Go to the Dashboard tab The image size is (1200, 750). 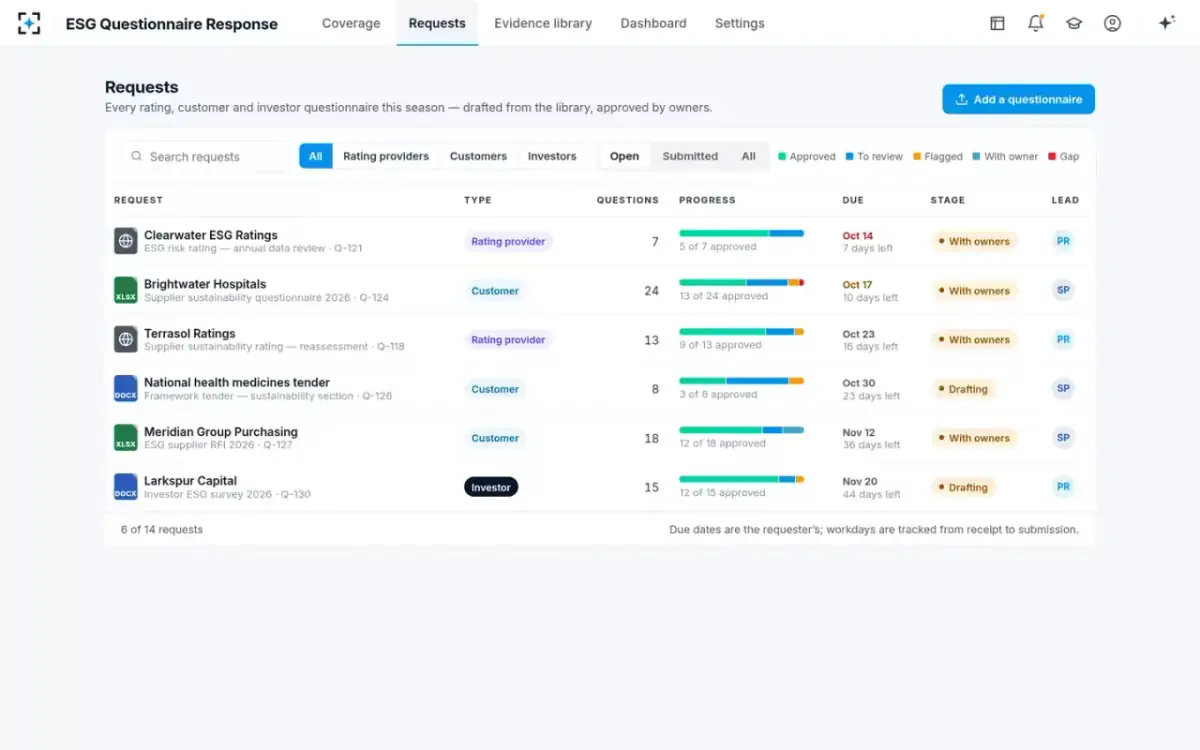point(653,23)
